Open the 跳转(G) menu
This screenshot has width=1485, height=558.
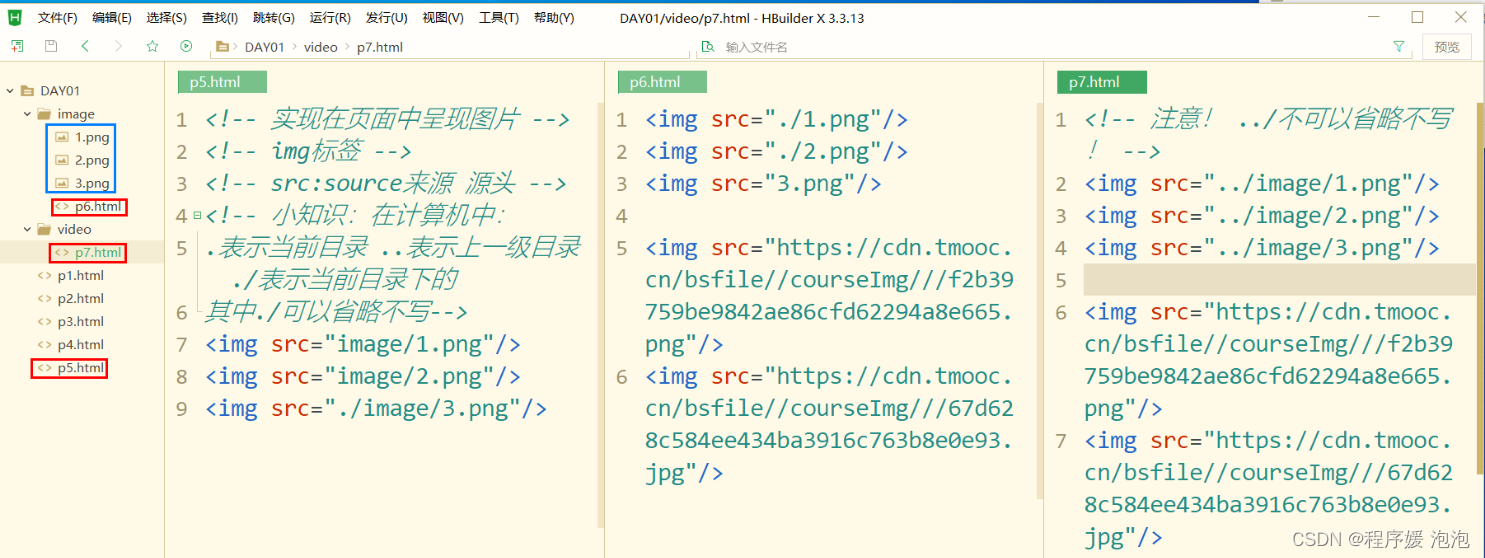click(273, 18)
